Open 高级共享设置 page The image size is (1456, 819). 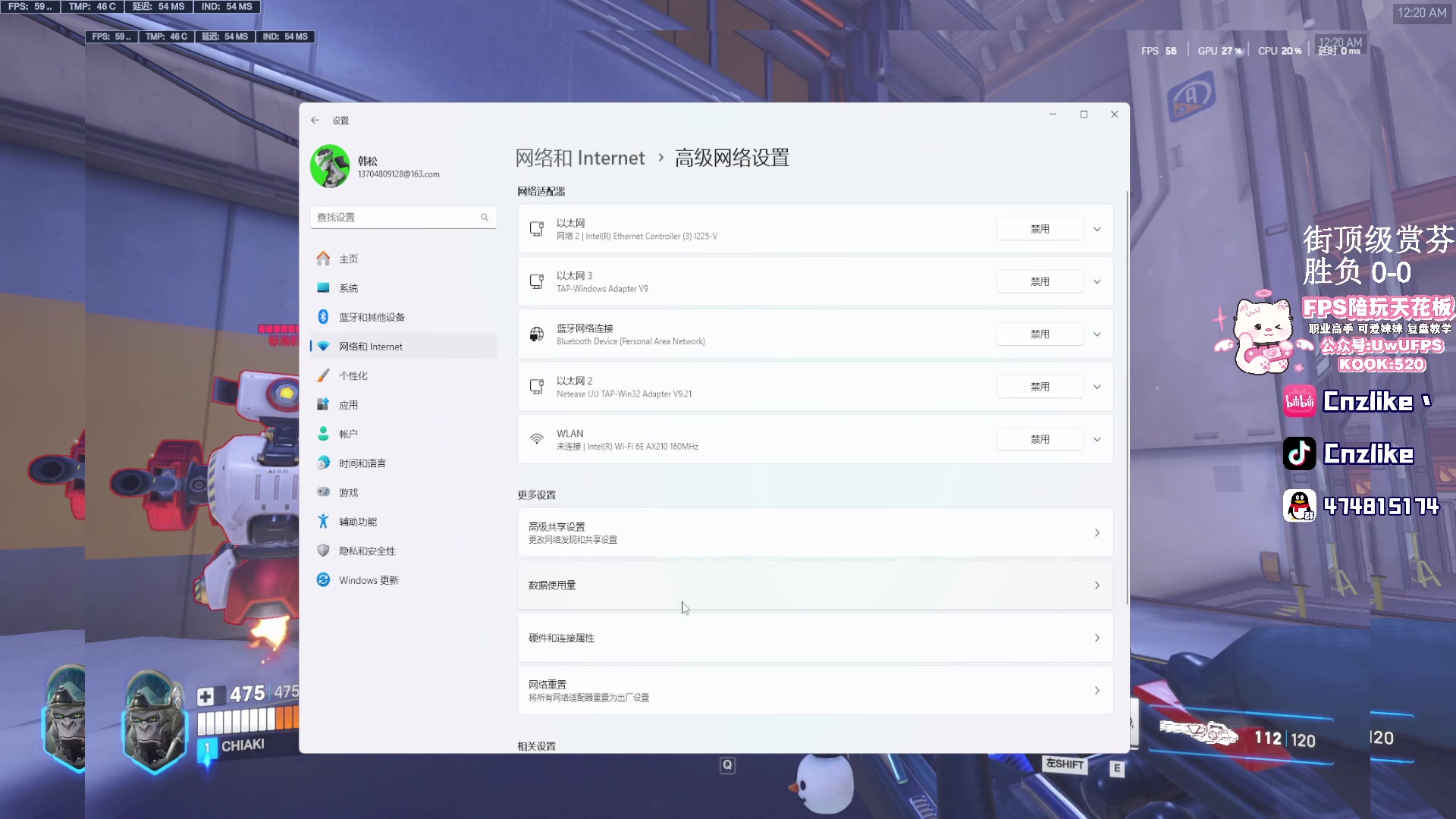tap(815, 533)
